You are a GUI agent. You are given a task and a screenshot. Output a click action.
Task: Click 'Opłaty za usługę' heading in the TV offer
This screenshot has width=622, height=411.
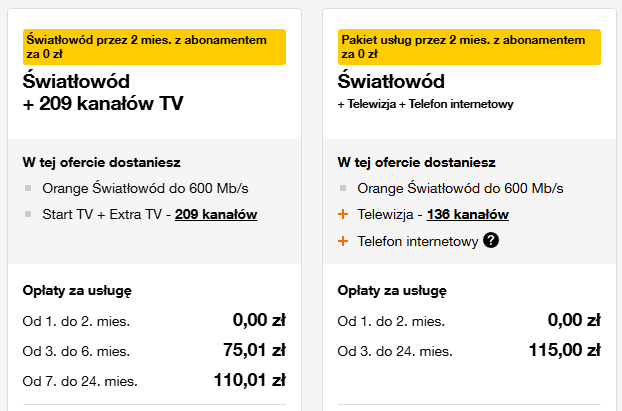coord(77,291)
